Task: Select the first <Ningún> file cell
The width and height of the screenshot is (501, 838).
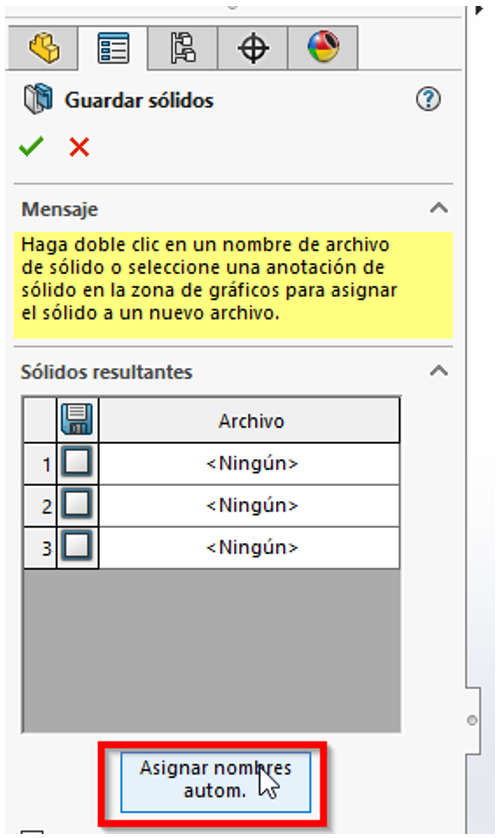Action: [249, 463]
